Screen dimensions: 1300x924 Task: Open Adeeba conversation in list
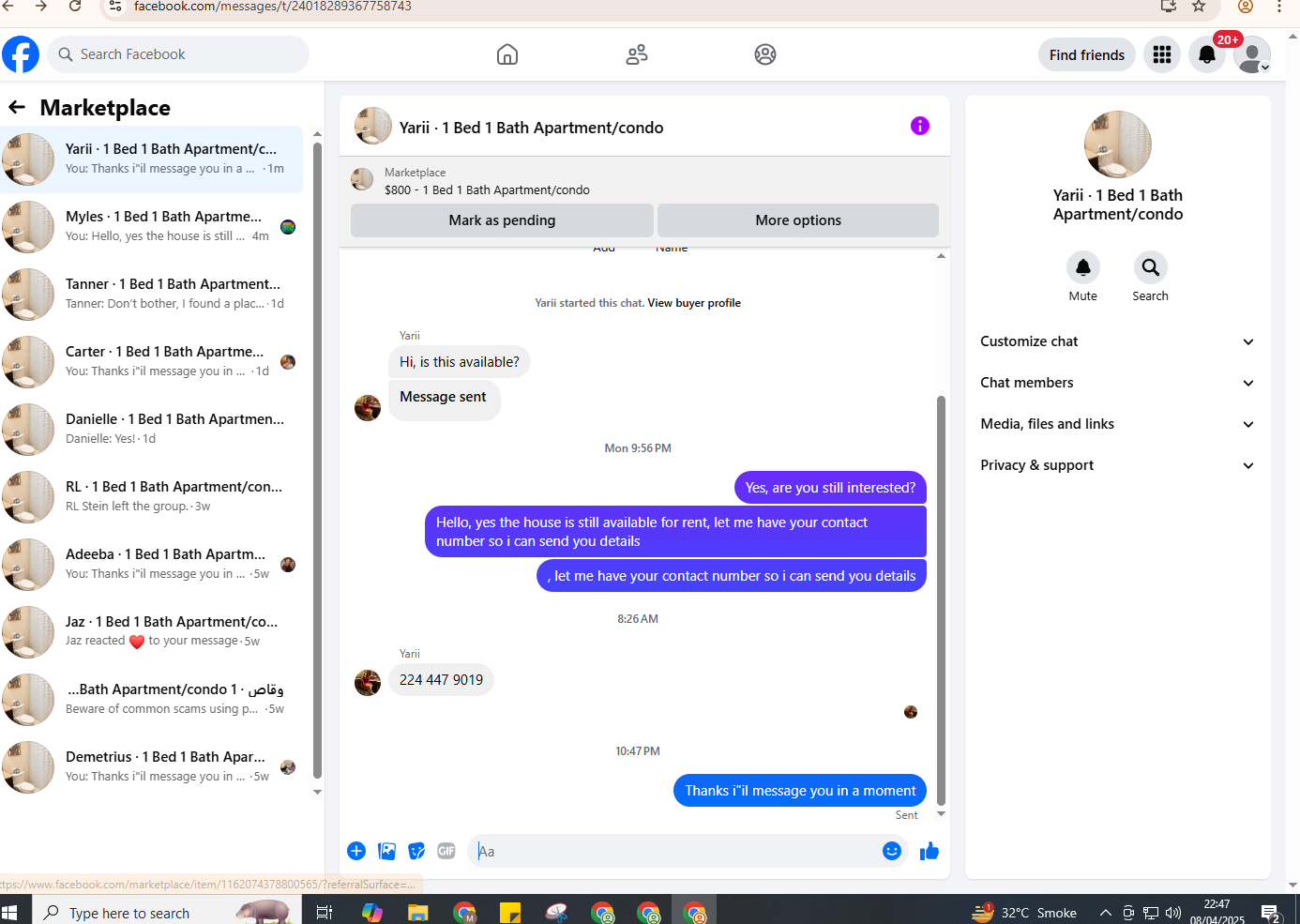click(x=152, y=565)
